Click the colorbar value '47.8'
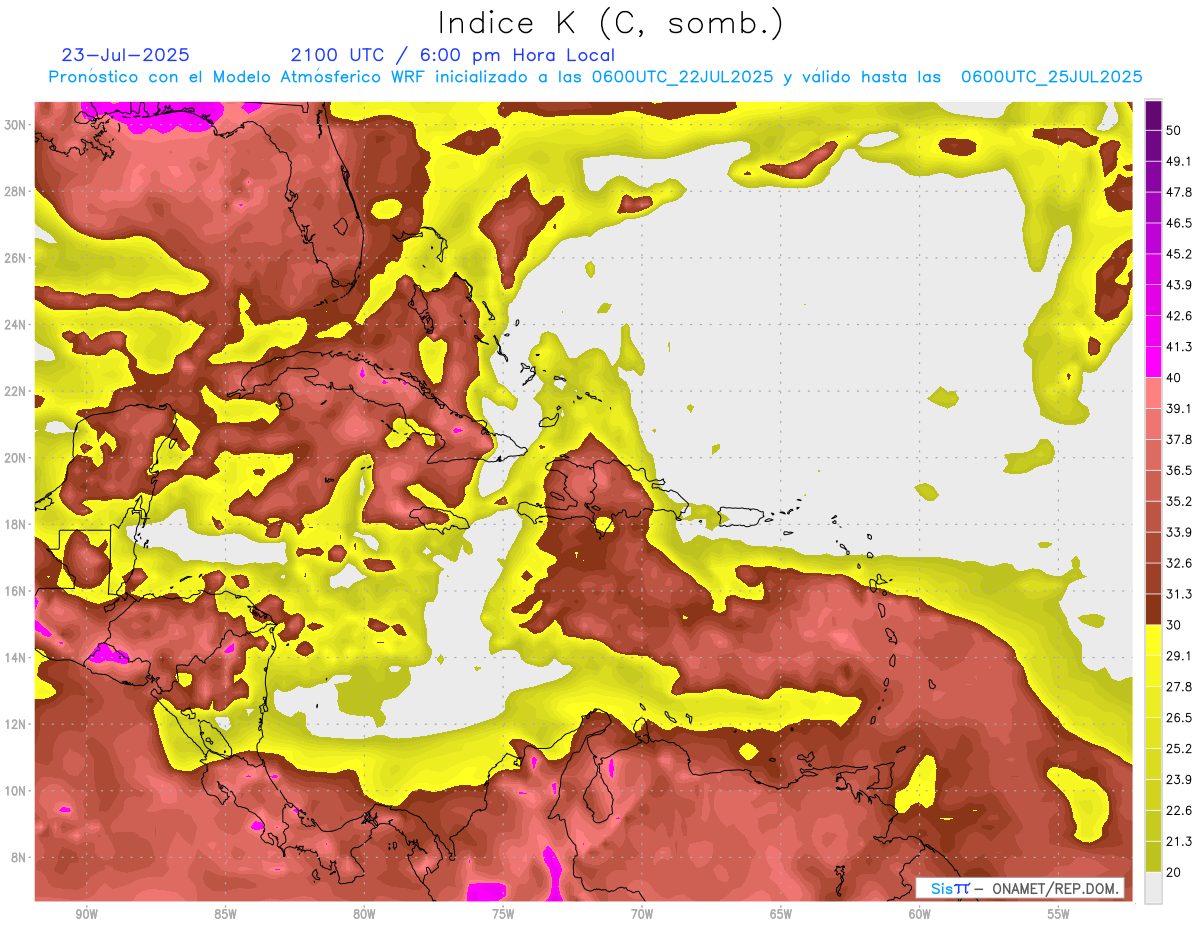Screen dimensions: 1200x927 coord(1179,192)
